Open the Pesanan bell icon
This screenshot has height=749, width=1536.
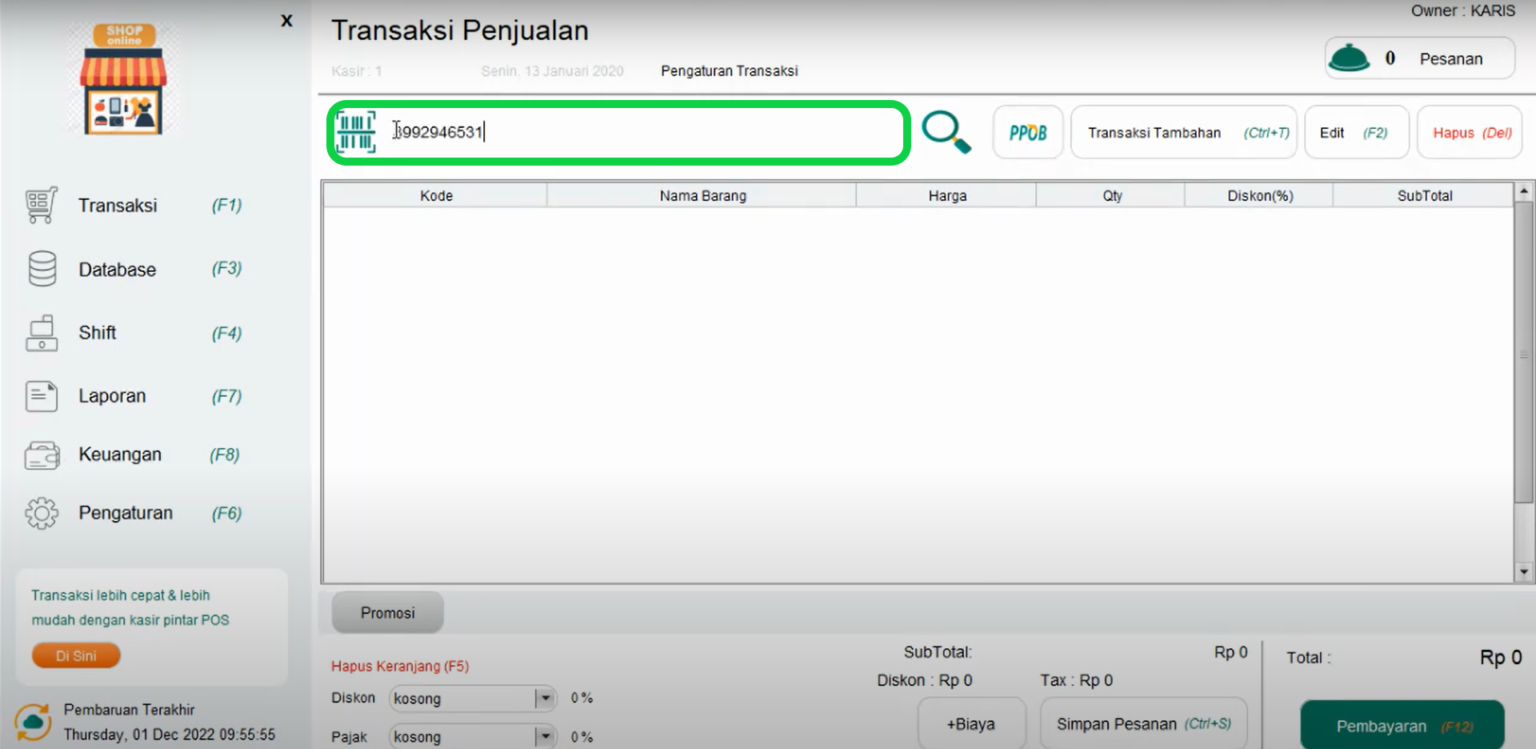pos(1349,57)
